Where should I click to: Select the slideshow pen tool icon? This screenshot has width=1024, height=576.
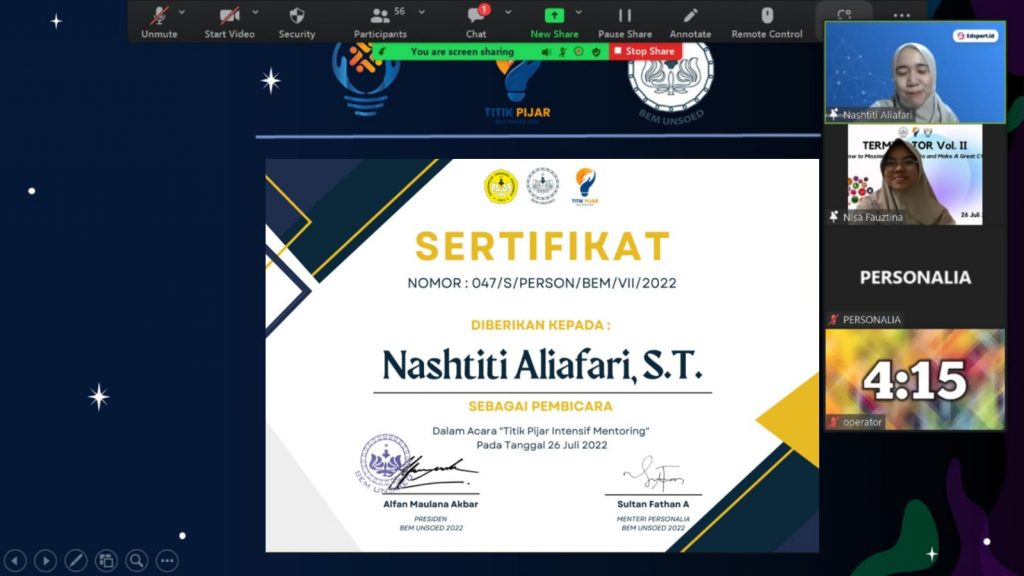coord(76,561)
